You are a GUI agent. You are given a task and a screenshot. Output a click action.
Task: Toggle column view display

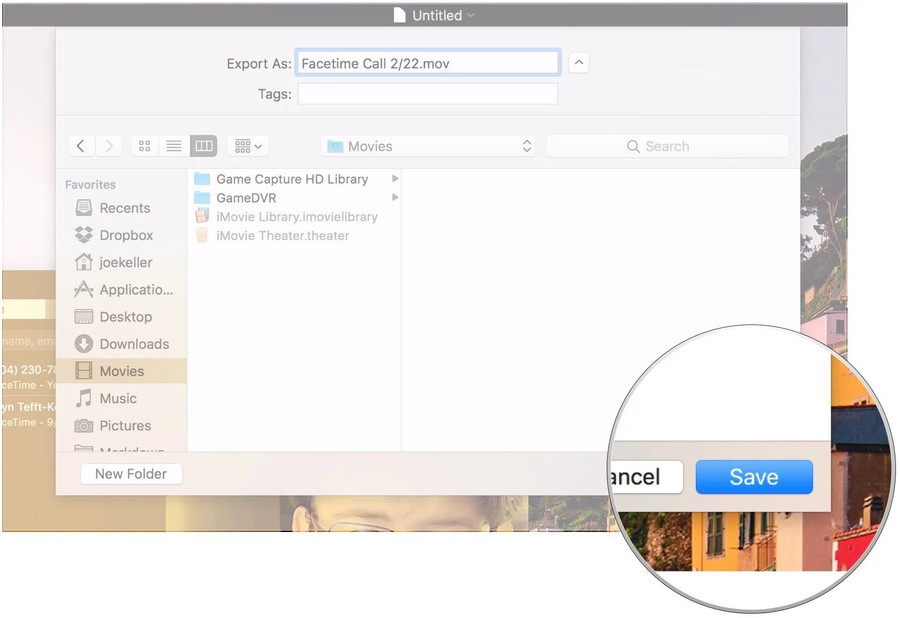coord(203,145)
